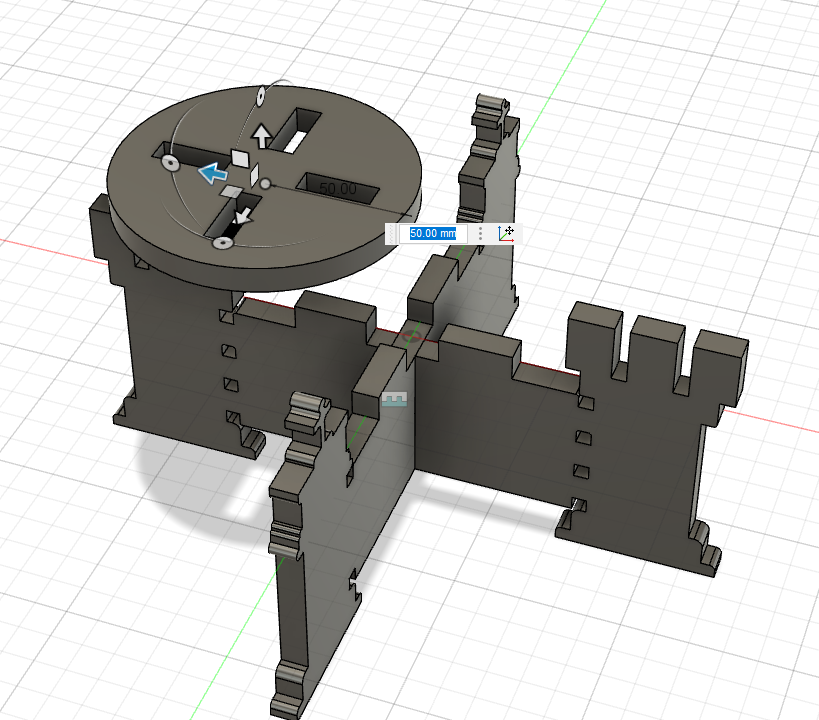This screenshot has height=720, width=819.
Task: Open the vertical three-dot options menu beside the distance field
Action: (x=481, y=234)
